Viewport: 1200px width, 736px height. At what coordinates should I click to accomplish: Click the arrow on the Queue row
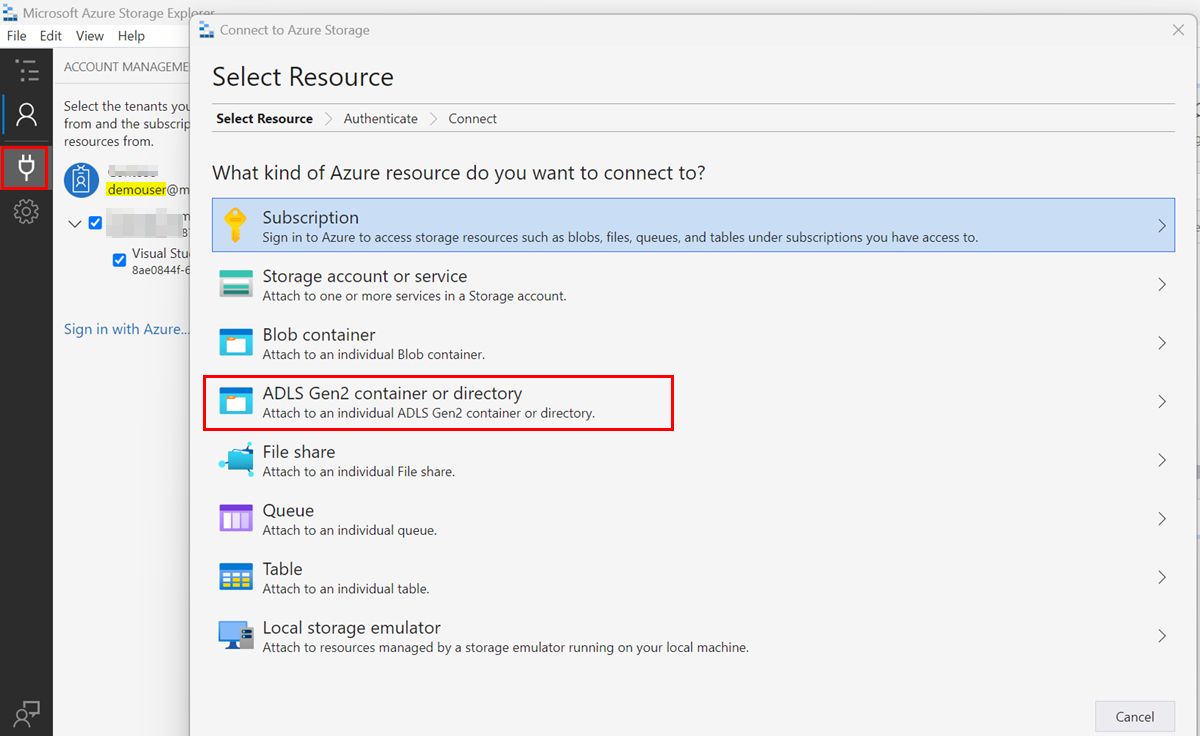click(1161, 519)
